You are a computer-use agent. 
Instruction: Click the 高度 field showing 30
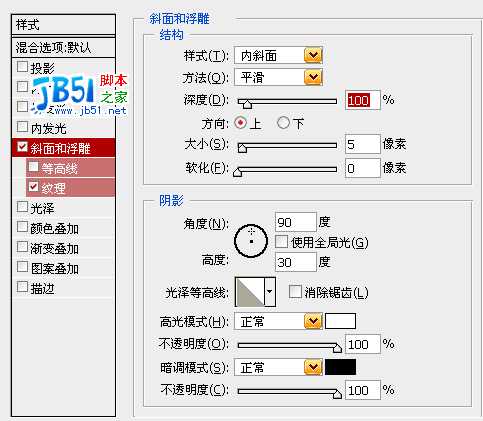pos(296,262)
